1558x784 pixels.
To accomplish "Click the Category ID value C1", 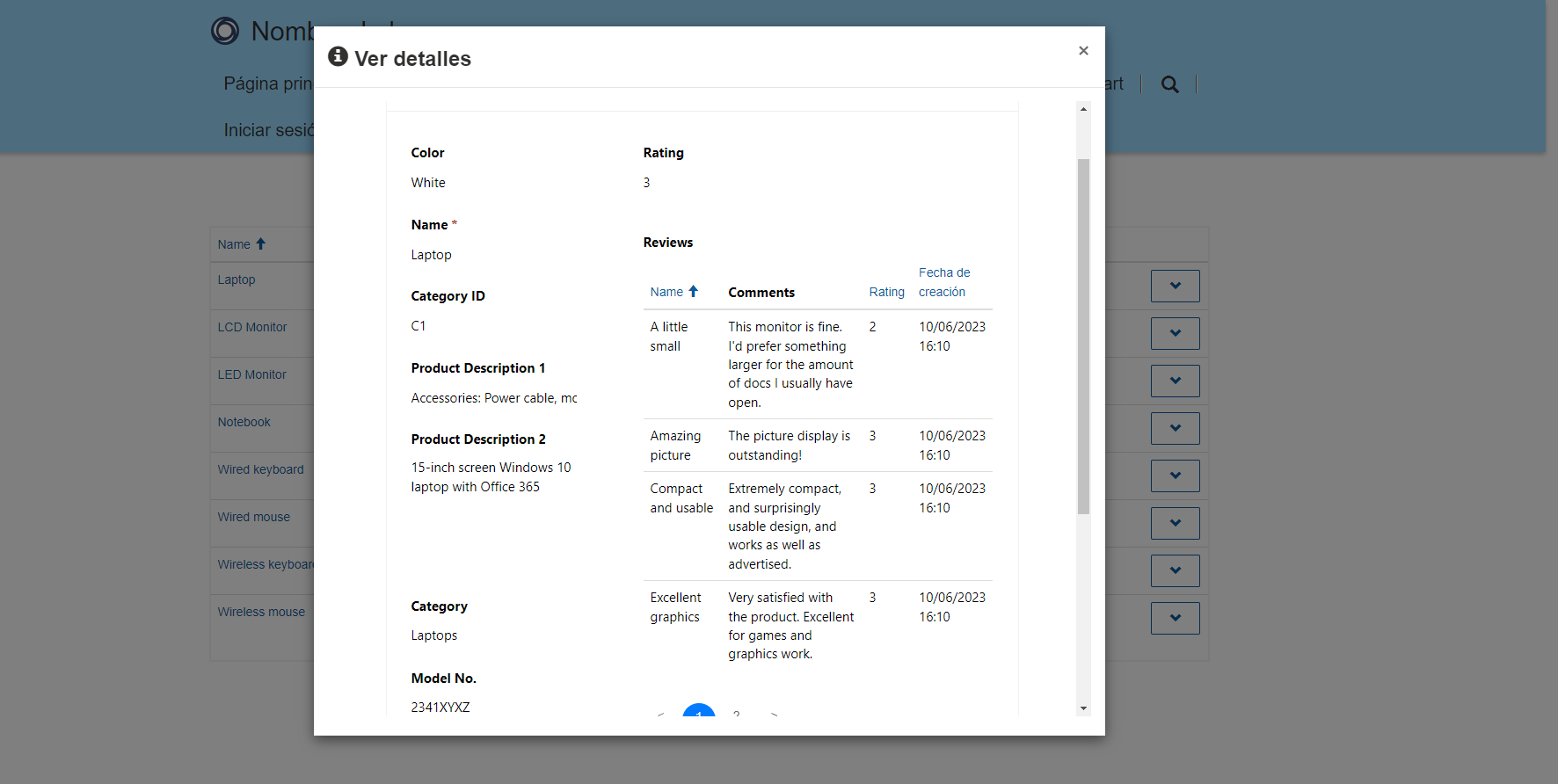I will [x=419, y=326].
